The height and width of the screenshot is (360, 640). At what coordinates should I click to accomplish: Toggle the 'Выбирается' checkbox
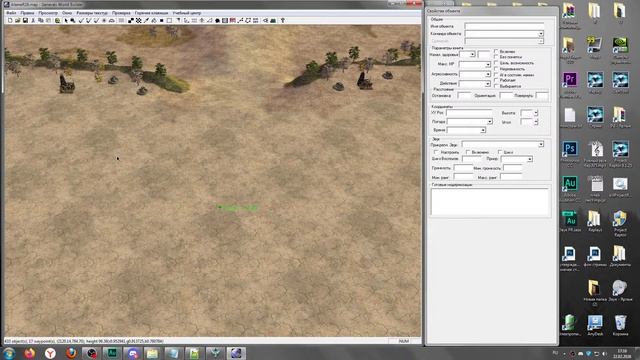(x=496, y=86)
